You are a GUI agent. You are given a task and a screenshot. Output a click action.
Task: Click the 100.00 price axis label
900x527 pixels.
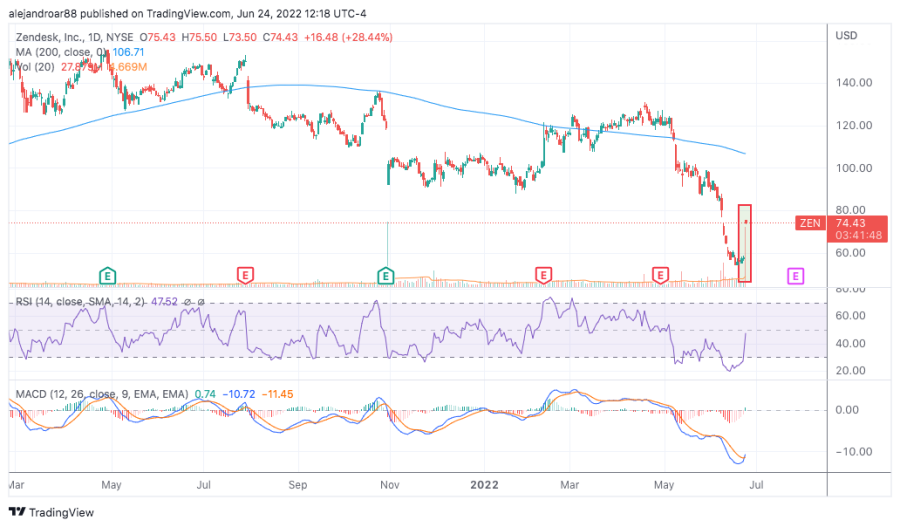[x=854, y=168]
